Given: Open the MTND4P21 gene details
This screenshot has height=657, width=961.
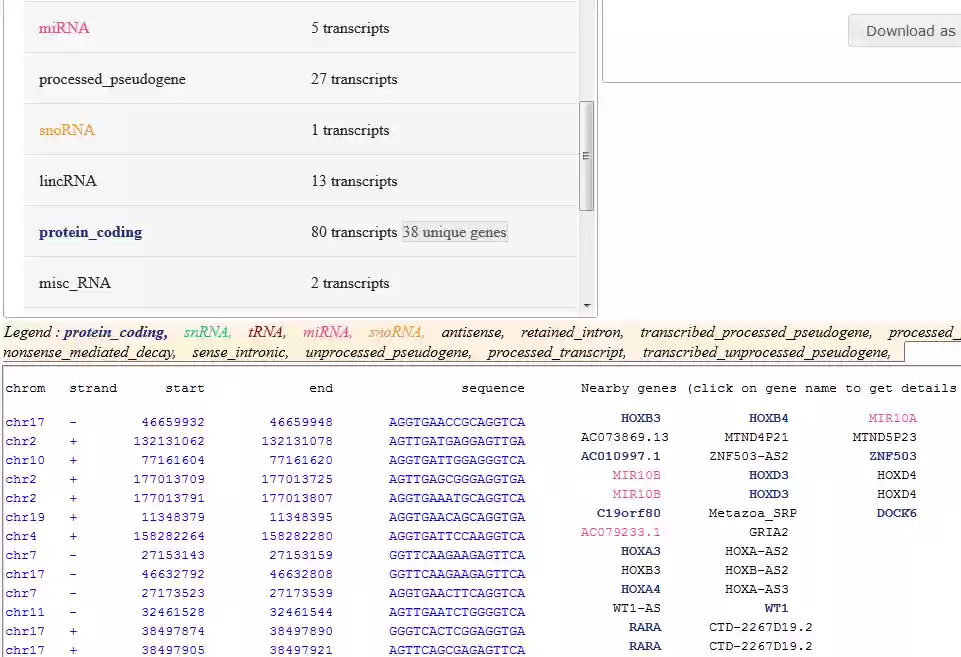Looking at the screenshot, I should click(x=756, y=437).
